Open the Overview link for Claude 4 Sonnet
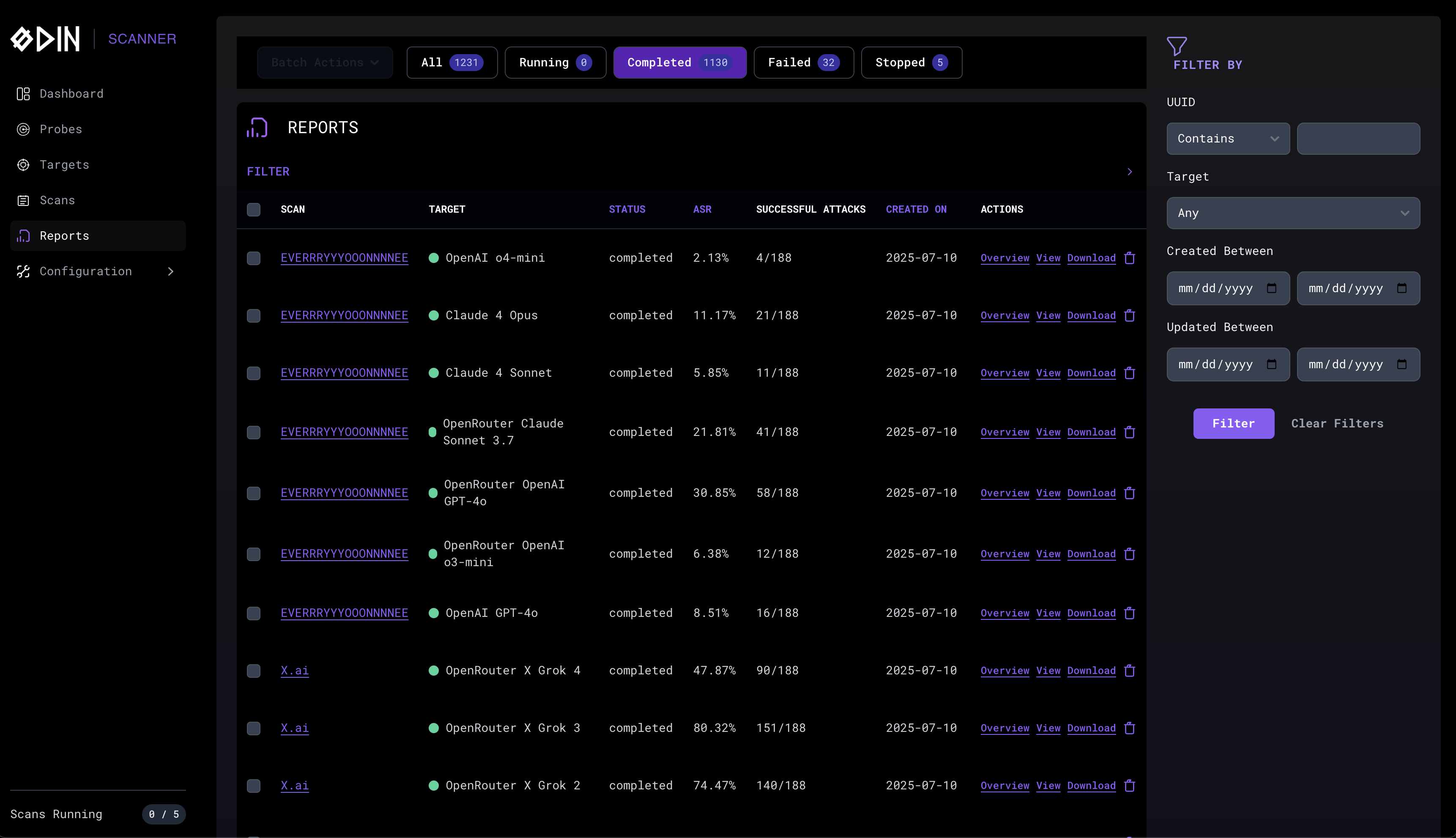Viewport: 1456px width, 838px height. (x=1004, y=373)
